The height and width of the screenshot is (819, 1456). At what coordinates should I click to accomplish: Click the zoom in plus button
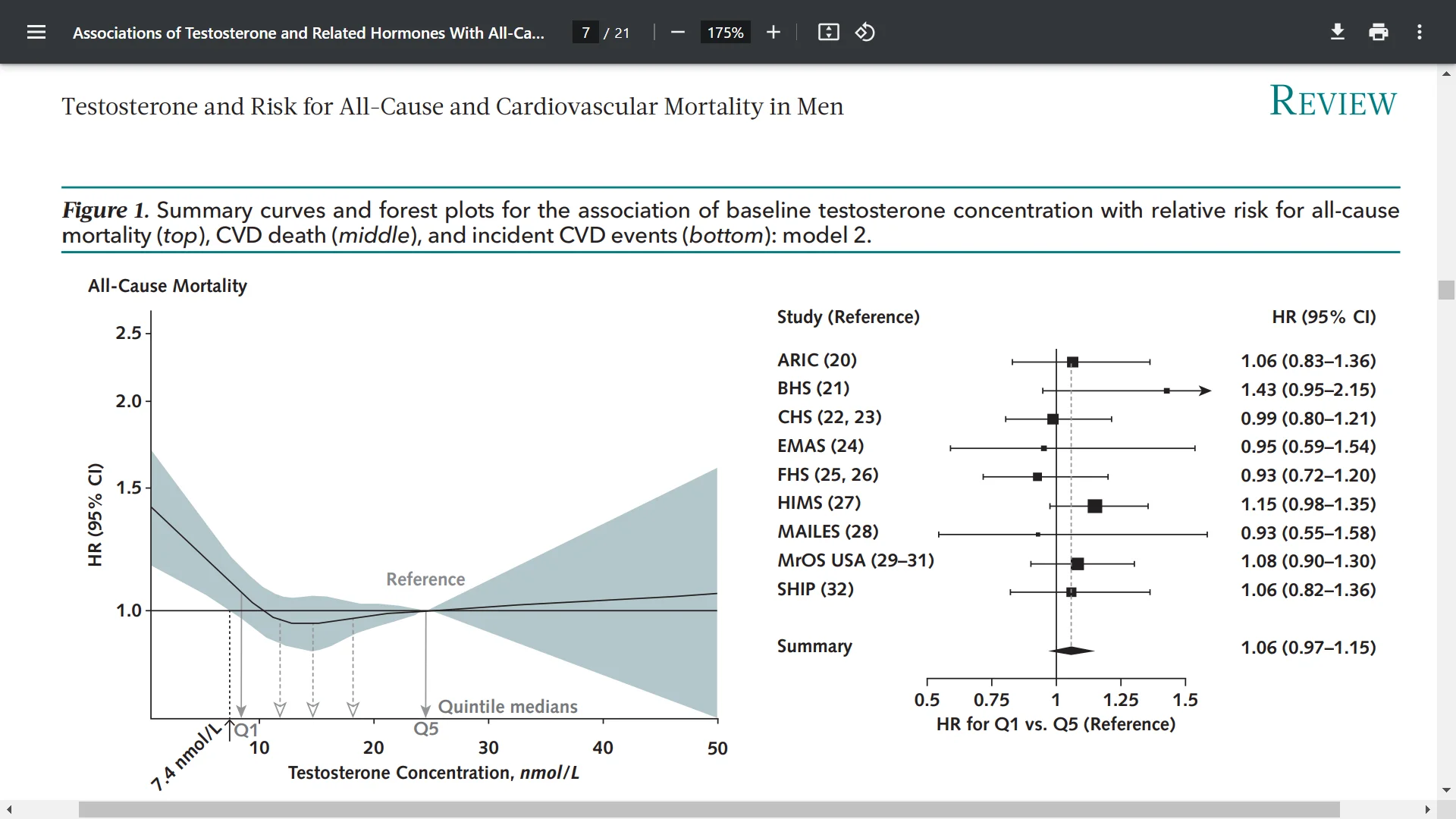(x=773, y=32)
